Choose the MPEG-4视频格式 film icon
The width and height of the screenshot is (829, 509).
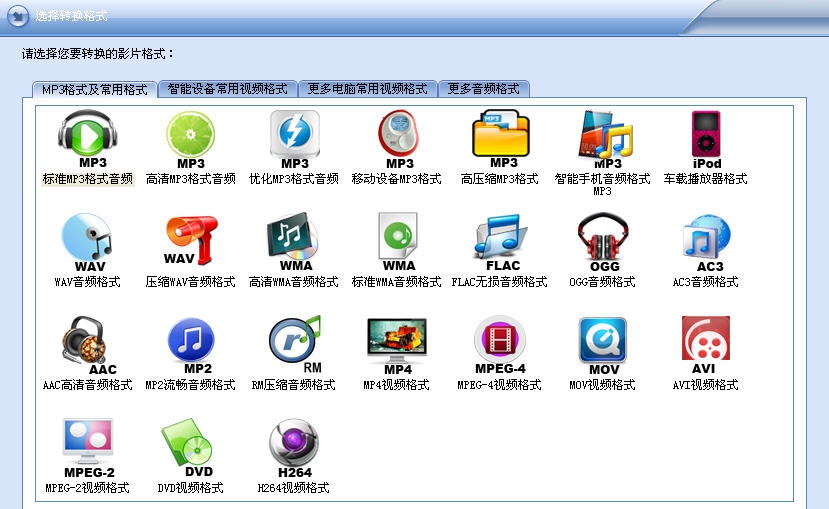point(500,345)
